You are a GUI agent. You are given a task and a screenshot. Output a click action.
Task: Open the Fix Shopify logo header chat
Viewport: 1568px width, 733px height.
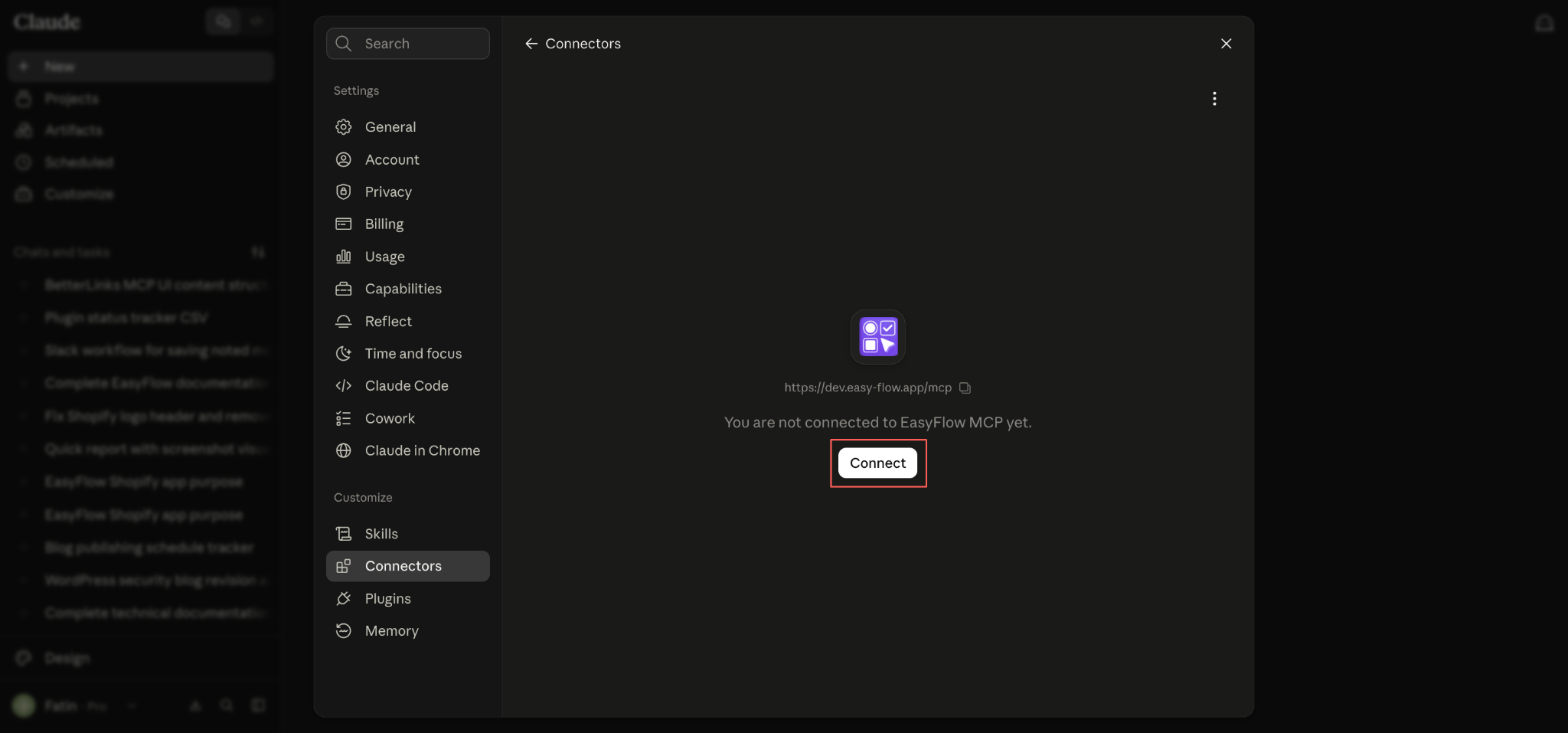pyautogui.click(x=141, y=416)
